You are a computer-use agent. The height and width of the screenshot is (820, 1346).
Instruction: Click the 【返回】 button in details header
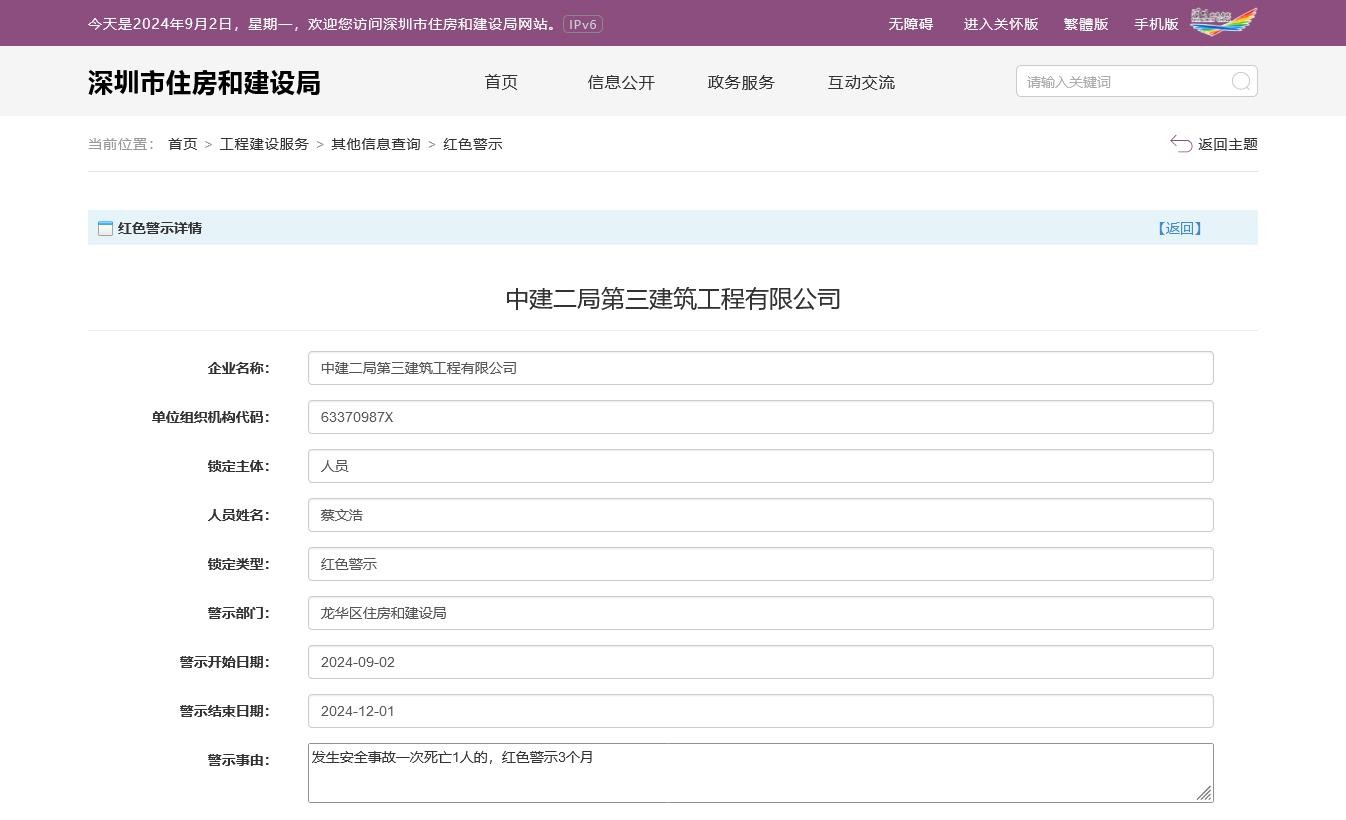[x=1179, y=228]
